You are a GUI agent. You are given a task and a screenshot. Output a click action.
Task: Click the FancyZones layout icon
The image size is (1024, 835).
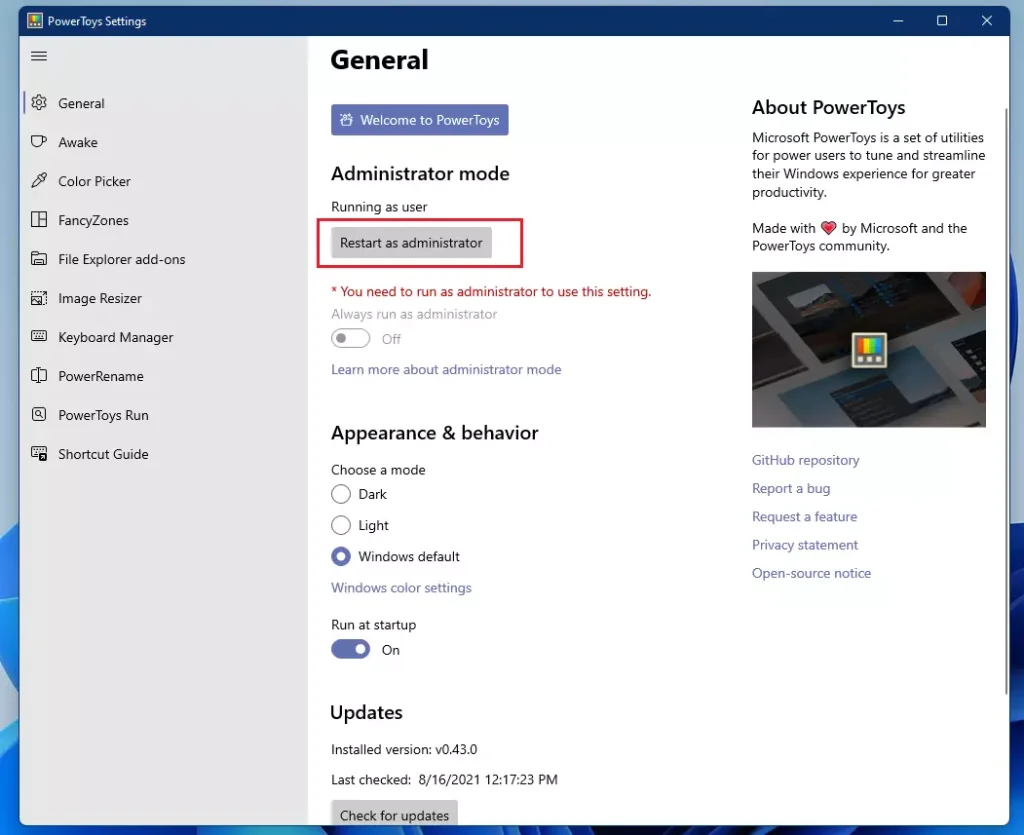tap(39, 219)
